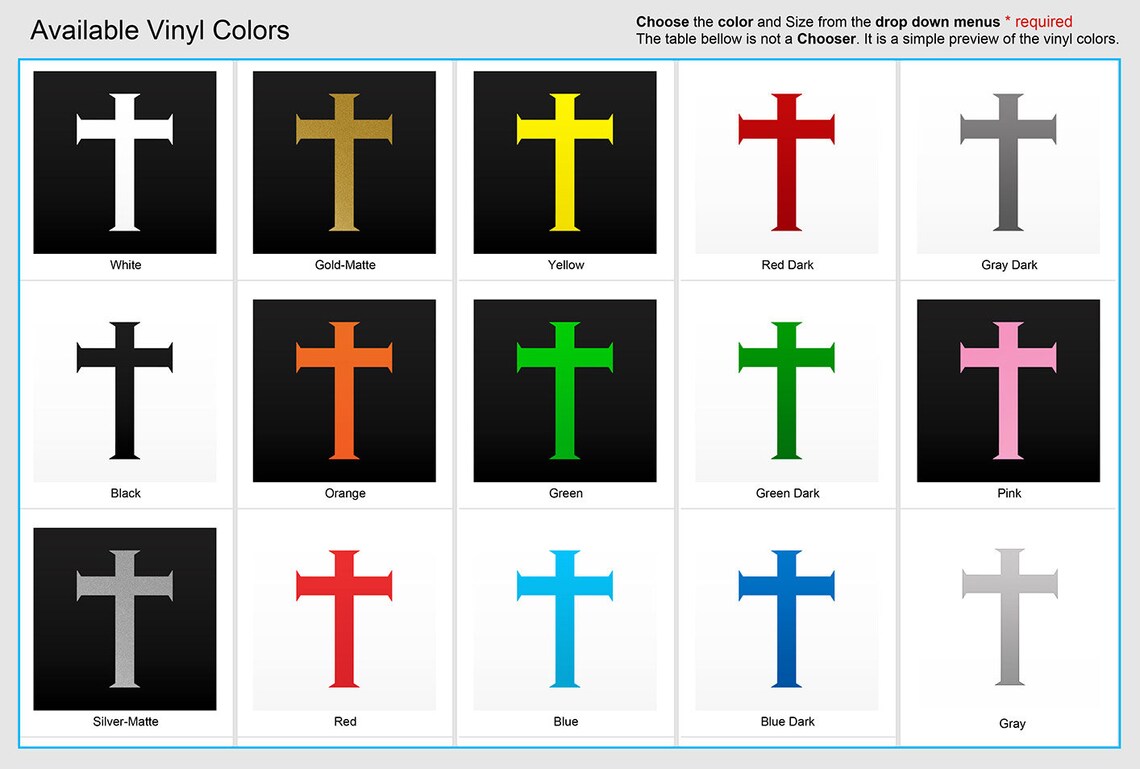Select the Gold-Matte vinyl cross swatch
Image resolution: width=1140 pixels, height=769 pixels.
(344, 162)
